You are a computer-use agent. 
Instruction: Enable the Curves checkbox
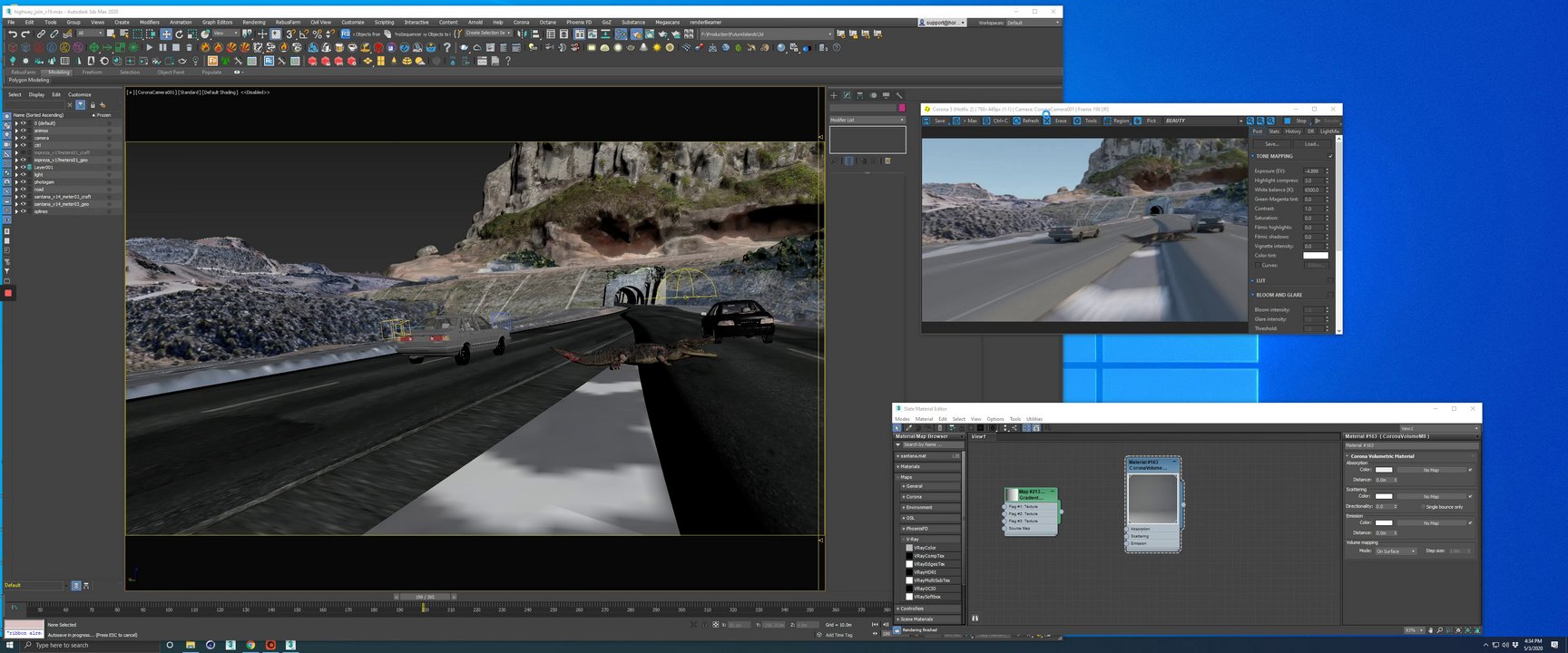(1258, 265)
